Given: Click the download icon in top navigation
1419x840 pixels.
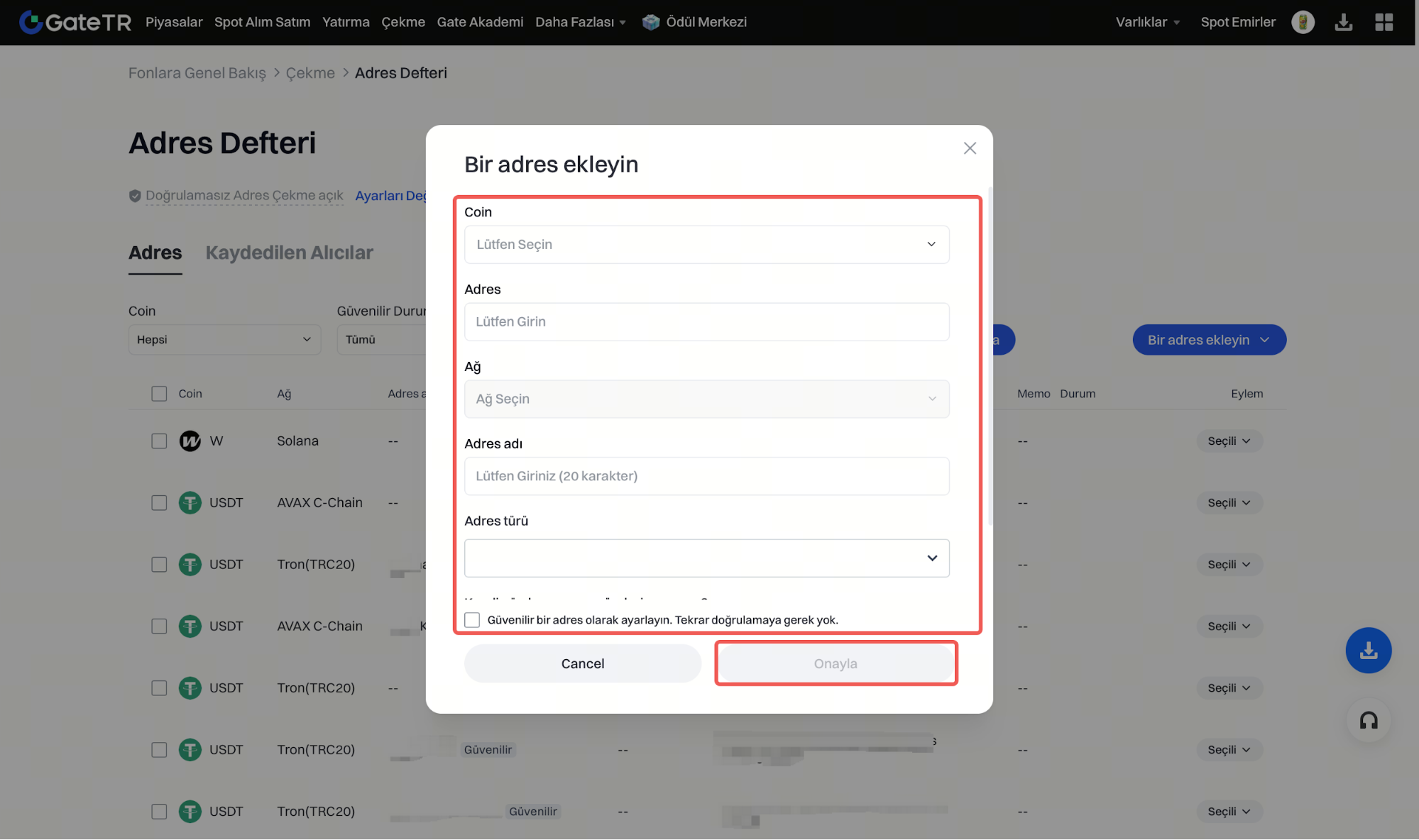Looking at the screenshot, I should pos(1343,22).
